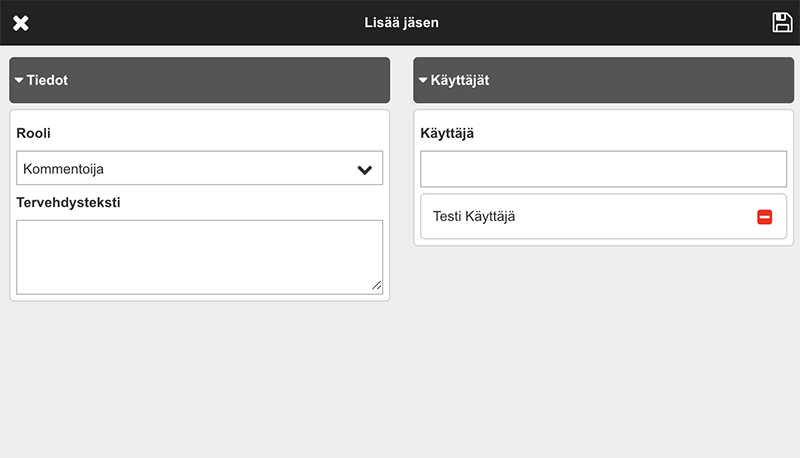800x458 pixels.
Task: Open the Rooli dropdown via its chevron
Action: point(365,169)
